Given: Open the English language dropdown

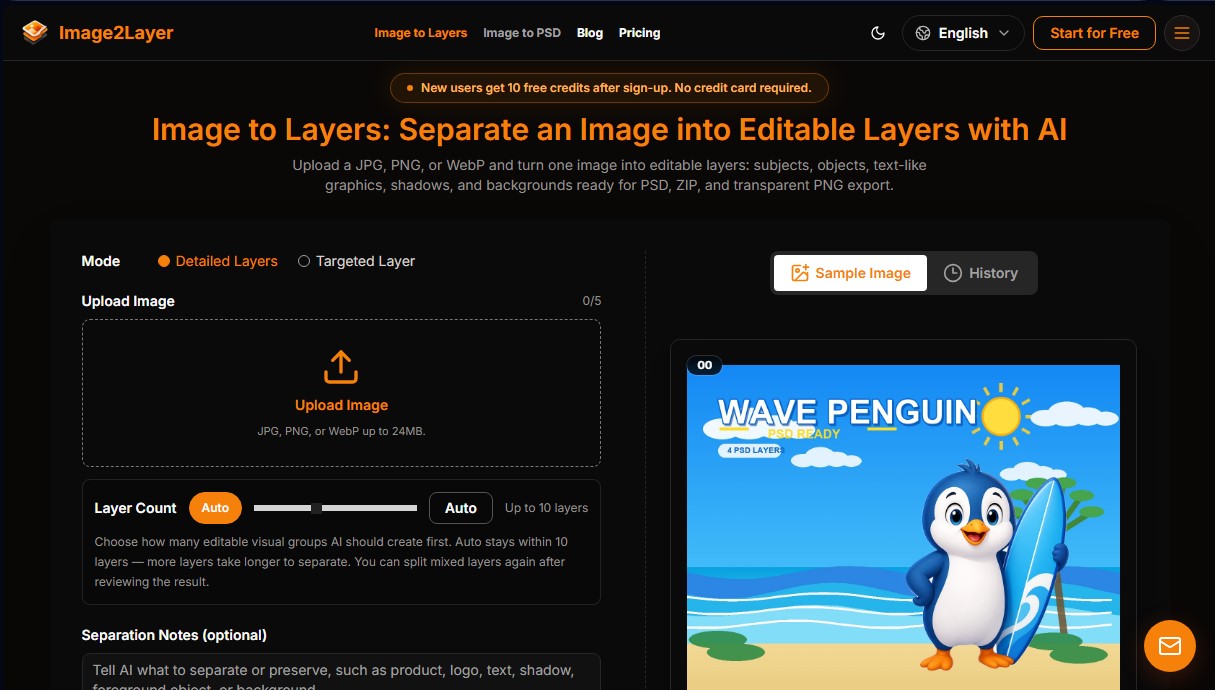Looking at the screenshot, I should 963,33.
